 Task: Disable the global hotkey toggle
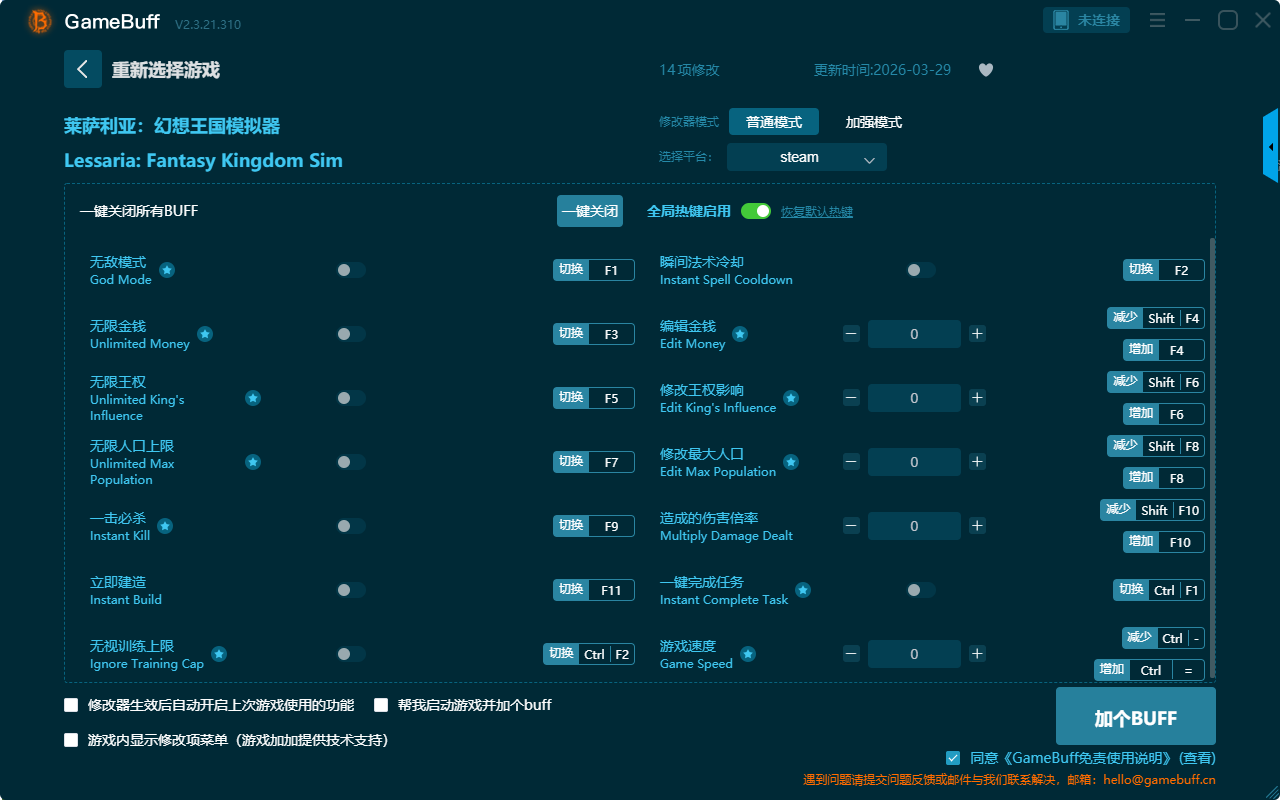(756, 211)
